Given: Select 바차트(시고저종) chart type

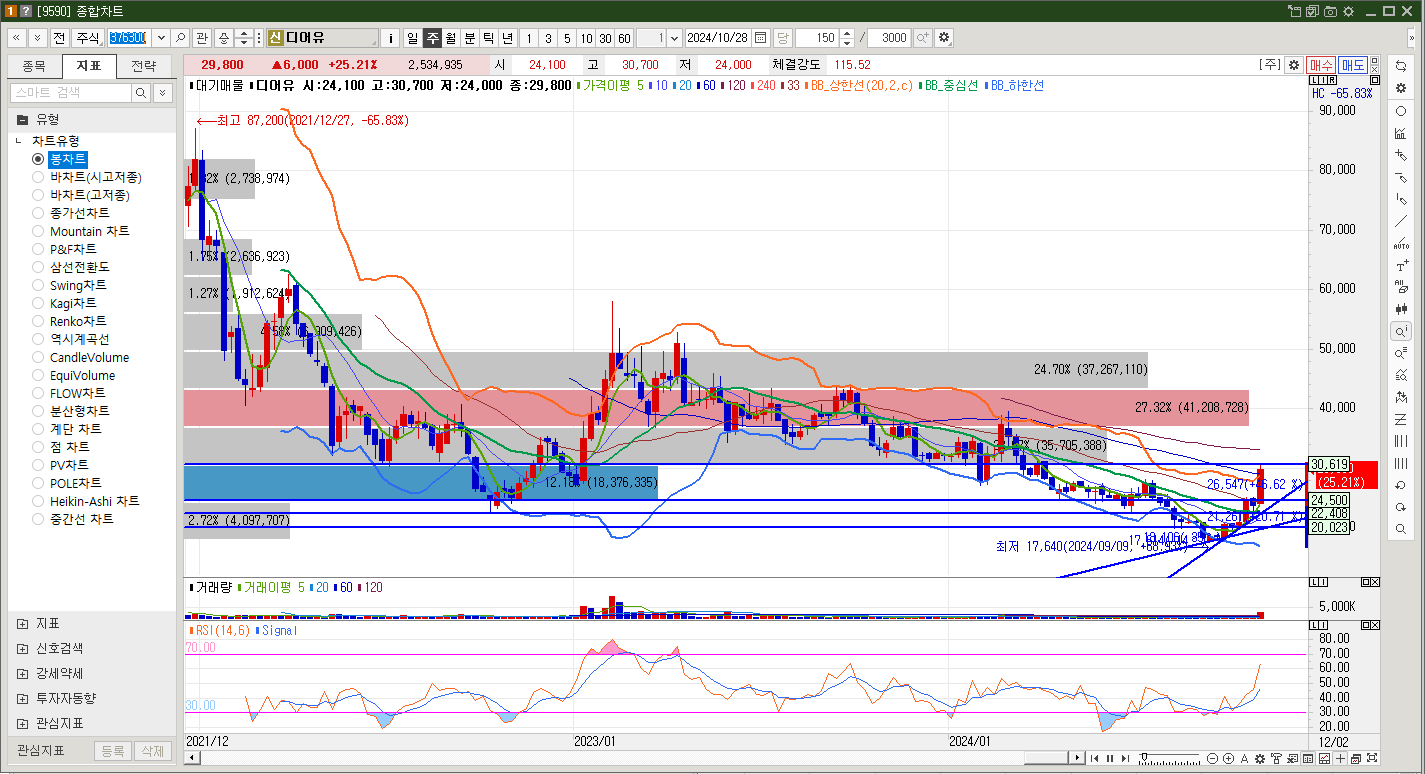Looking at the screenshot, I should pyautogui.click(x=38, y=177).
